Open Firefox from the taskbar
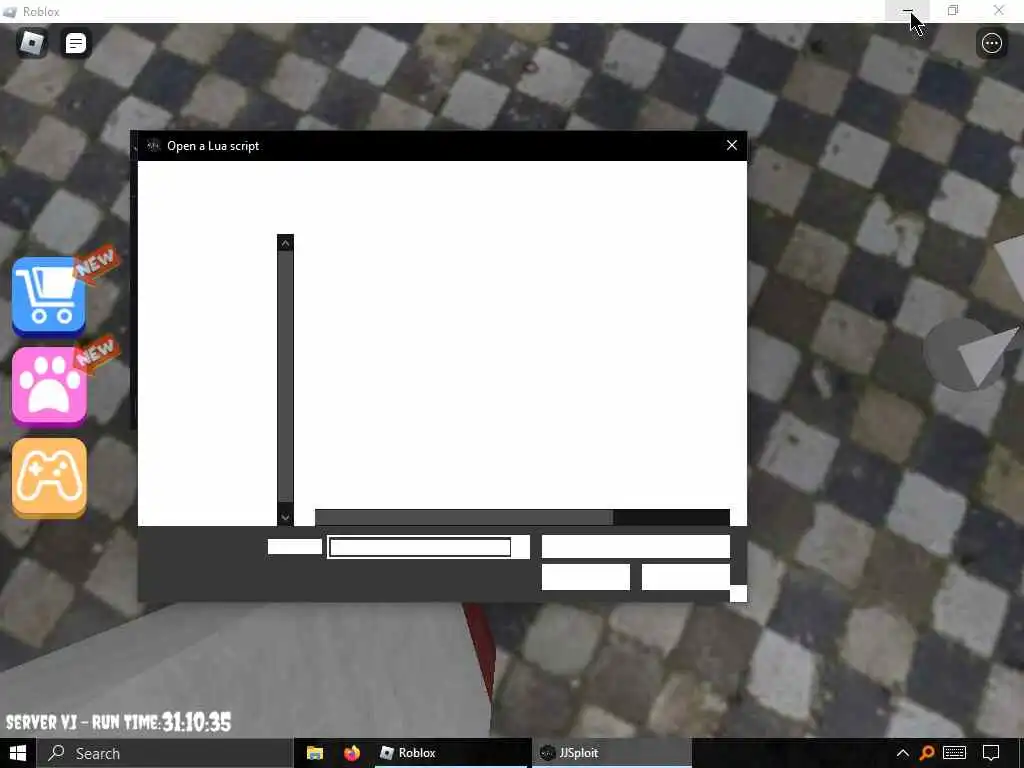This screenshot has width=1024, height=768. point(352,753)
